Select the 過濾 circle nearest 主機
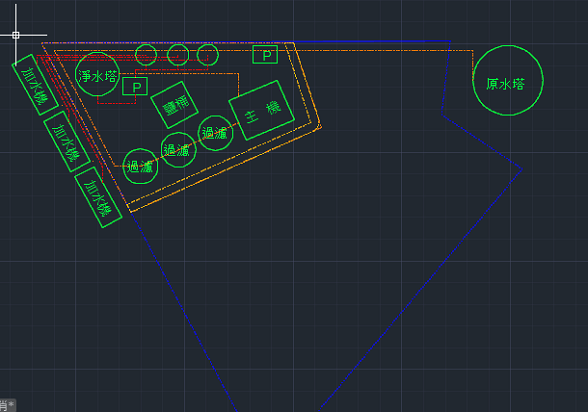 click(215, 133)
